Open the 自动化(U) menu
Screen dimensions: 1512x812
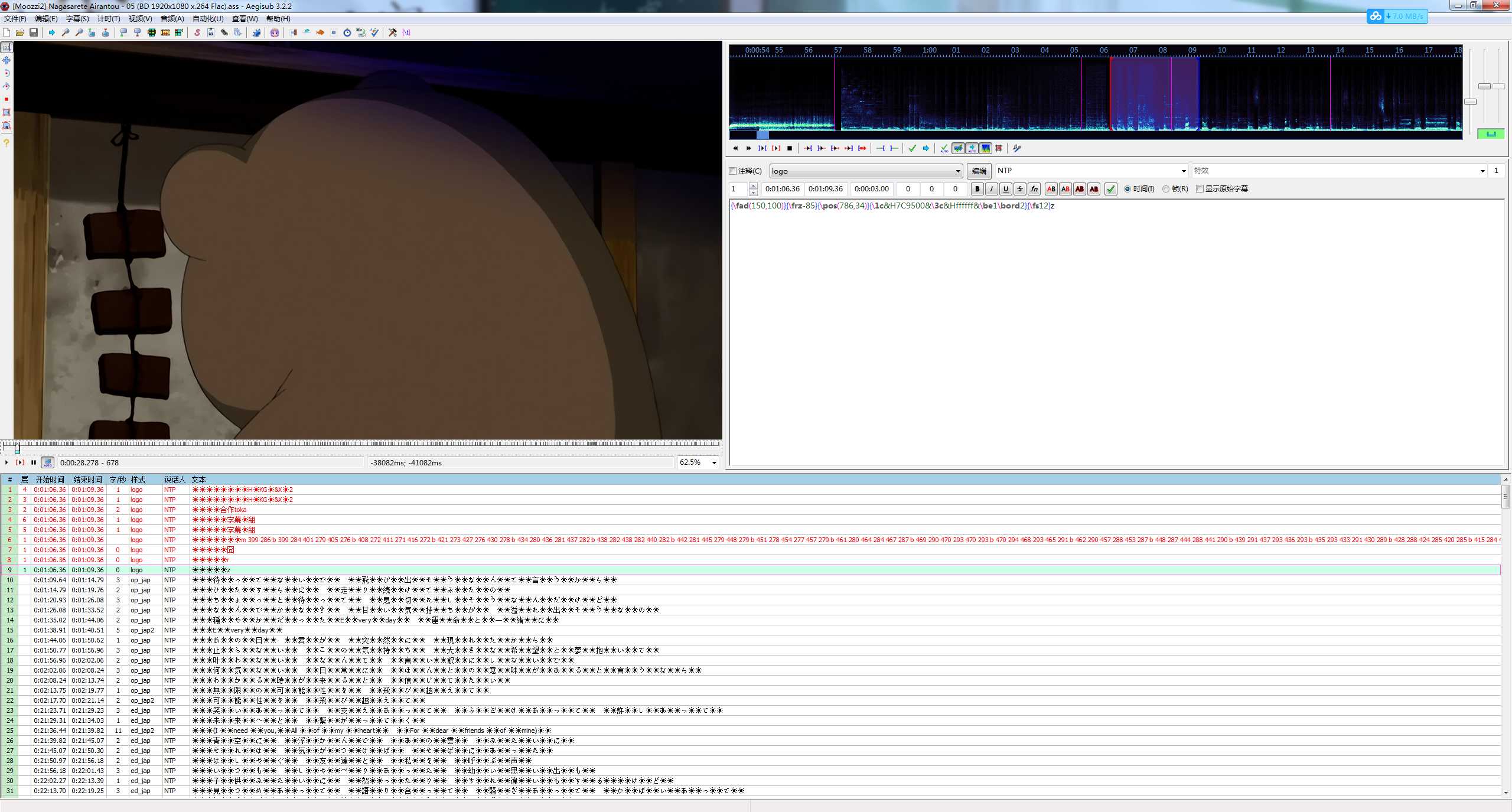tap(208, 19)
